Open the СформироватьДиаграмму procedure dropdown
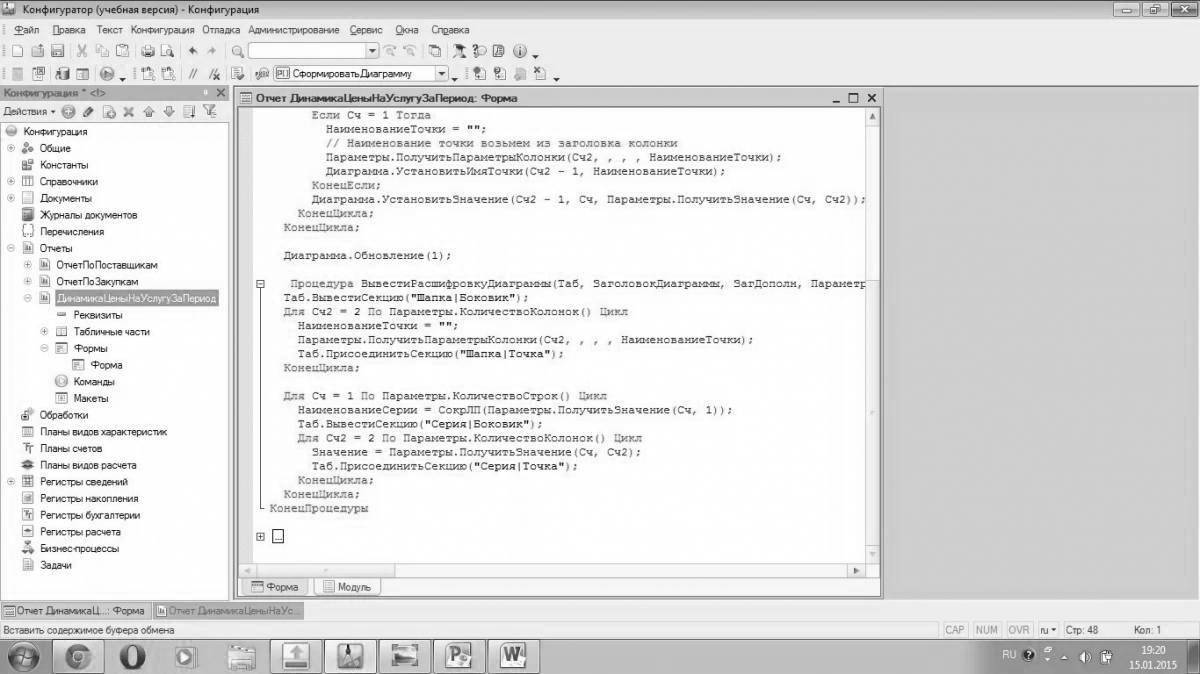The width and height of the screenshot is (1200, 674). [441, 73]
